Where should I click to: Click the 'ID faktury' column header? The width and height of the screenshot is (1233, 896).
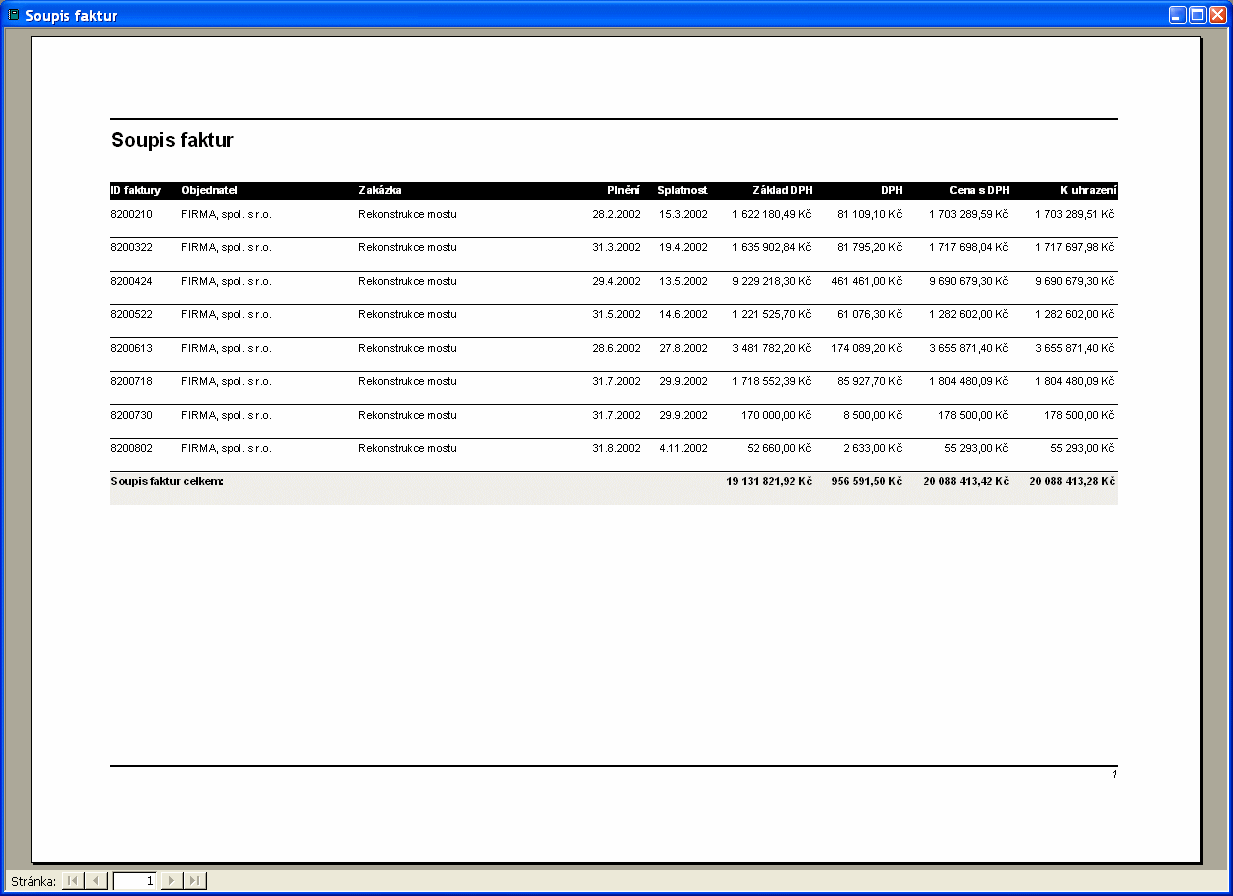point(135,190)
